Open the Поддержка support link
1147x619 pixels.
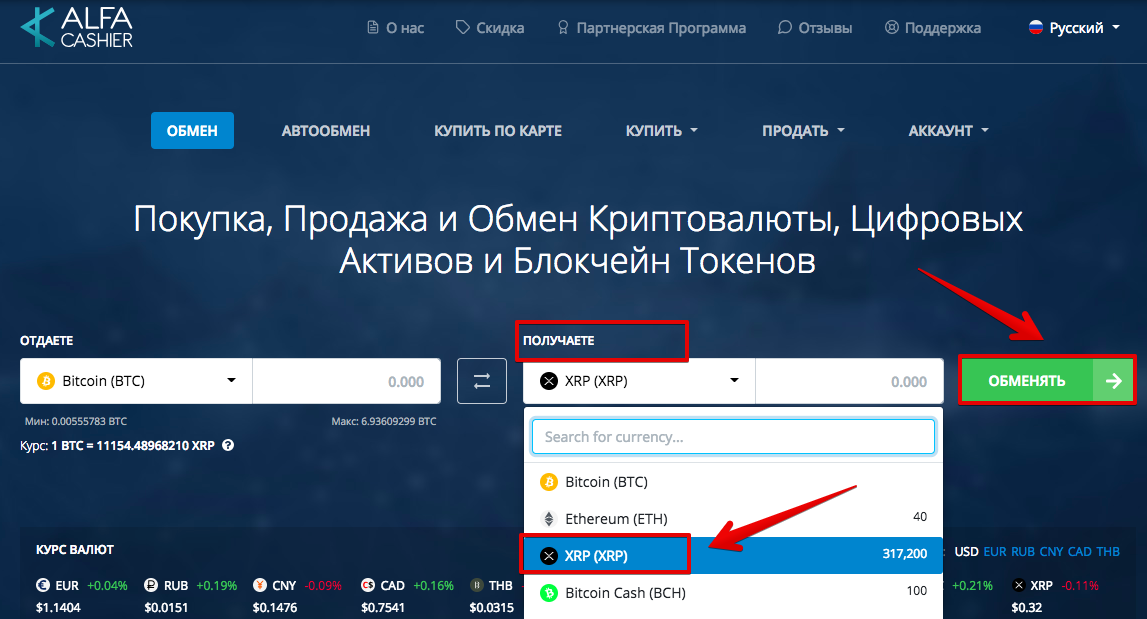coord(933,28)
